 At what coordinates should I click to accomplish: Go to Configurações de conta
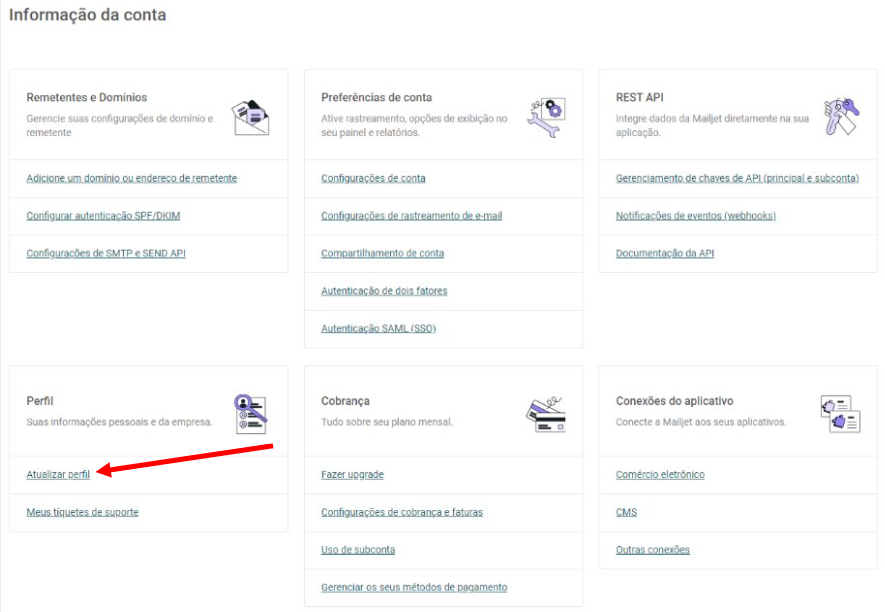tap(373, 178)
